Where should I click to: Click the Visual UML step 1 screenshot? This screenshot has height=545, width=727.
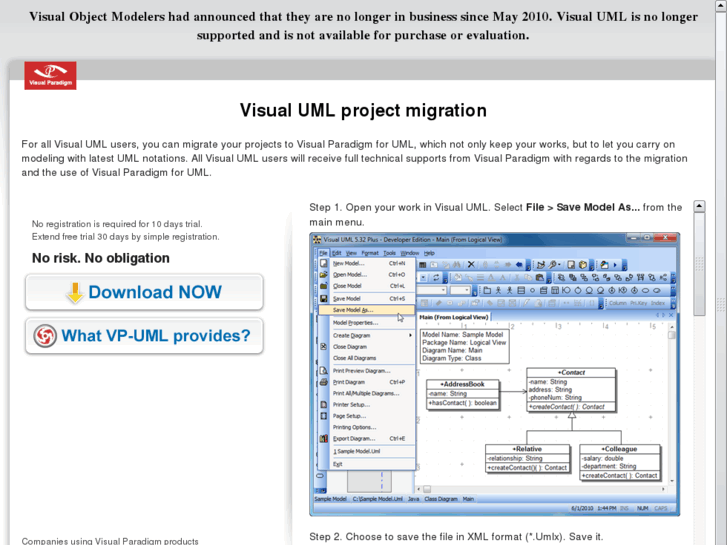pyautogui.click(x=495, y=374)
